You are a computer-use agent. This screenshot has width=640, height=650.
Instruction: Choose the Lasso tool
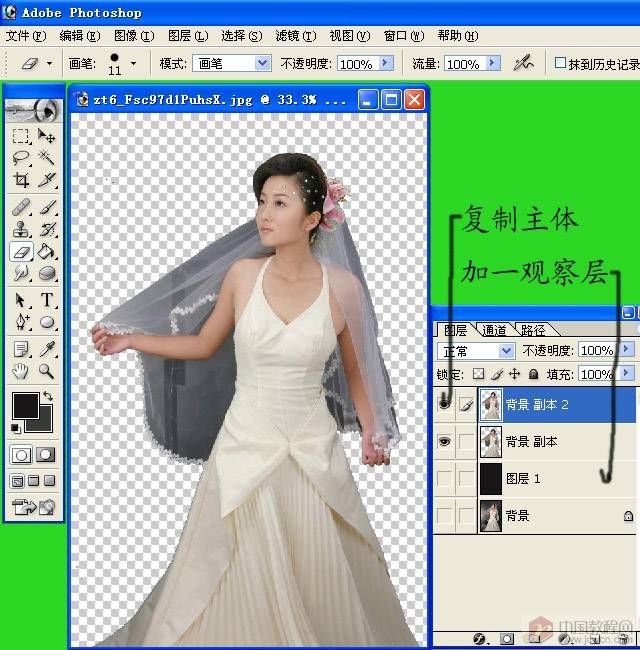(21, 158)
